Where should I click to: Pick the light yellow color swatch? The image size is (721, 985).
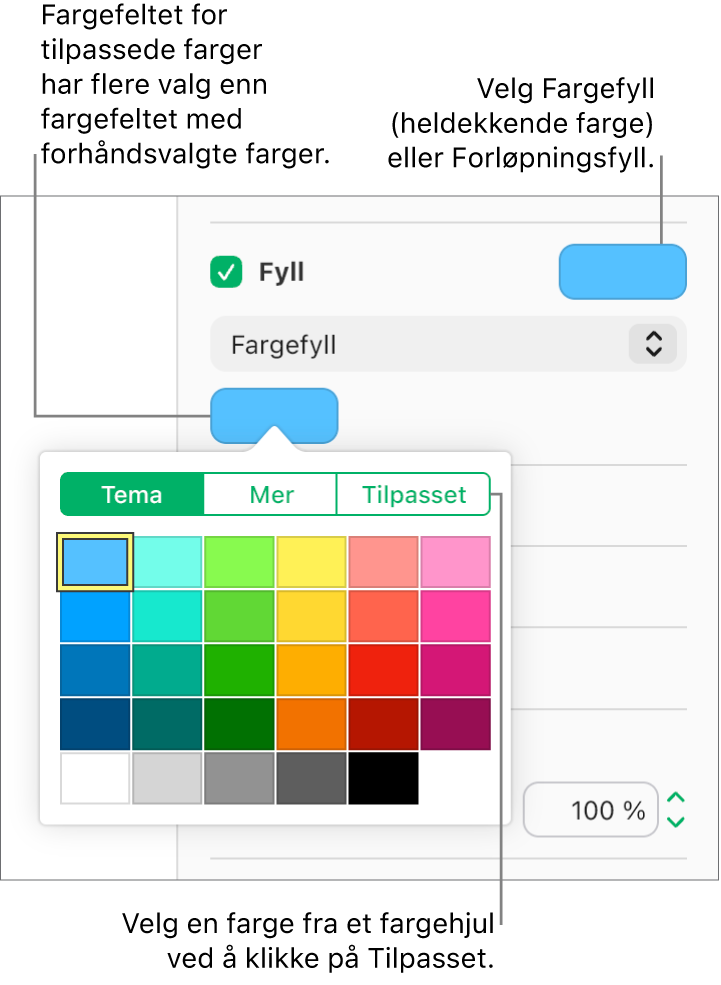point(311,562)
